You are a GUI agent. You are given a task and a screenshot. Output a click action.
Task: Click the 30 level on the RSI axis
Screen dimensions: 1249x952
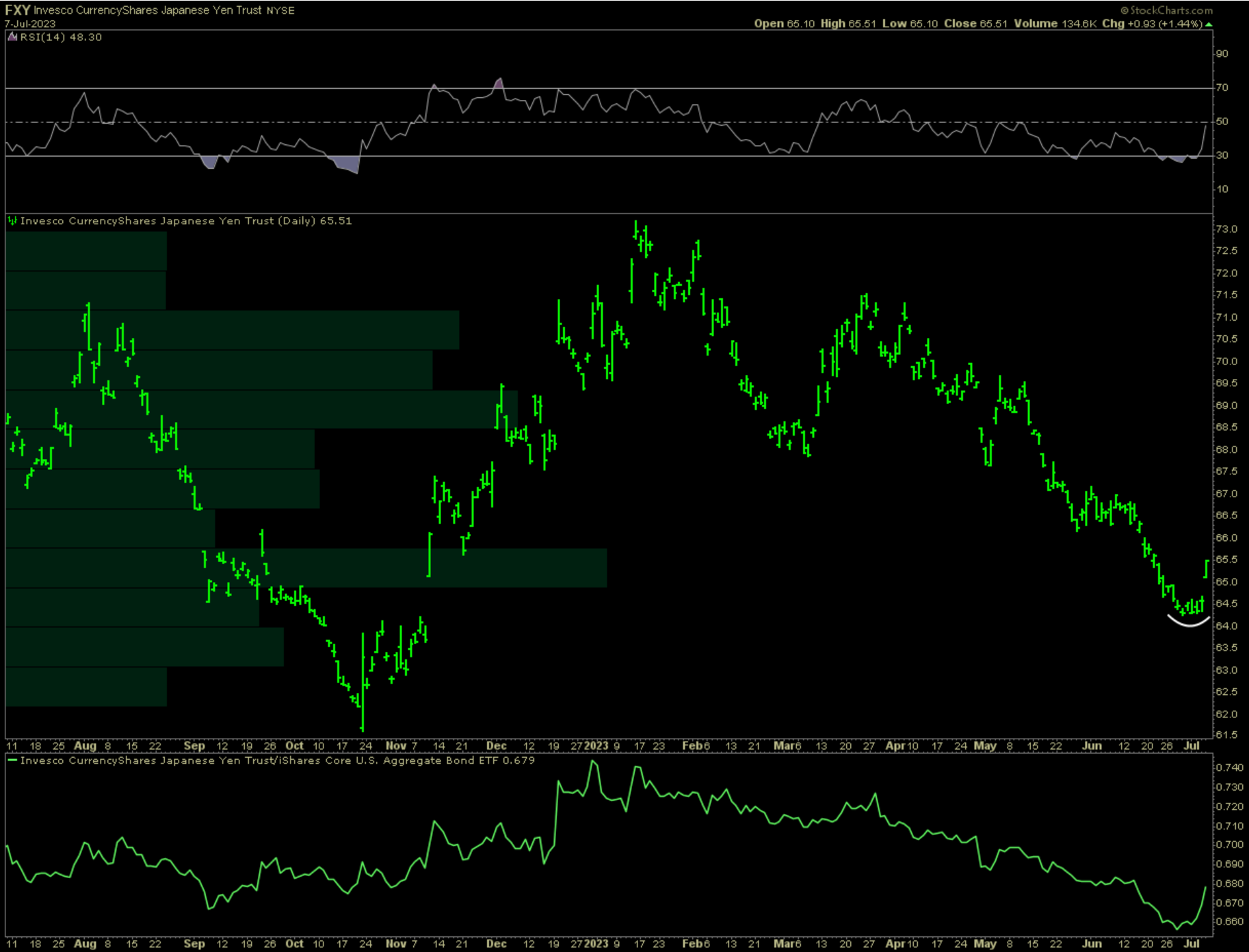coord(1222,155)
